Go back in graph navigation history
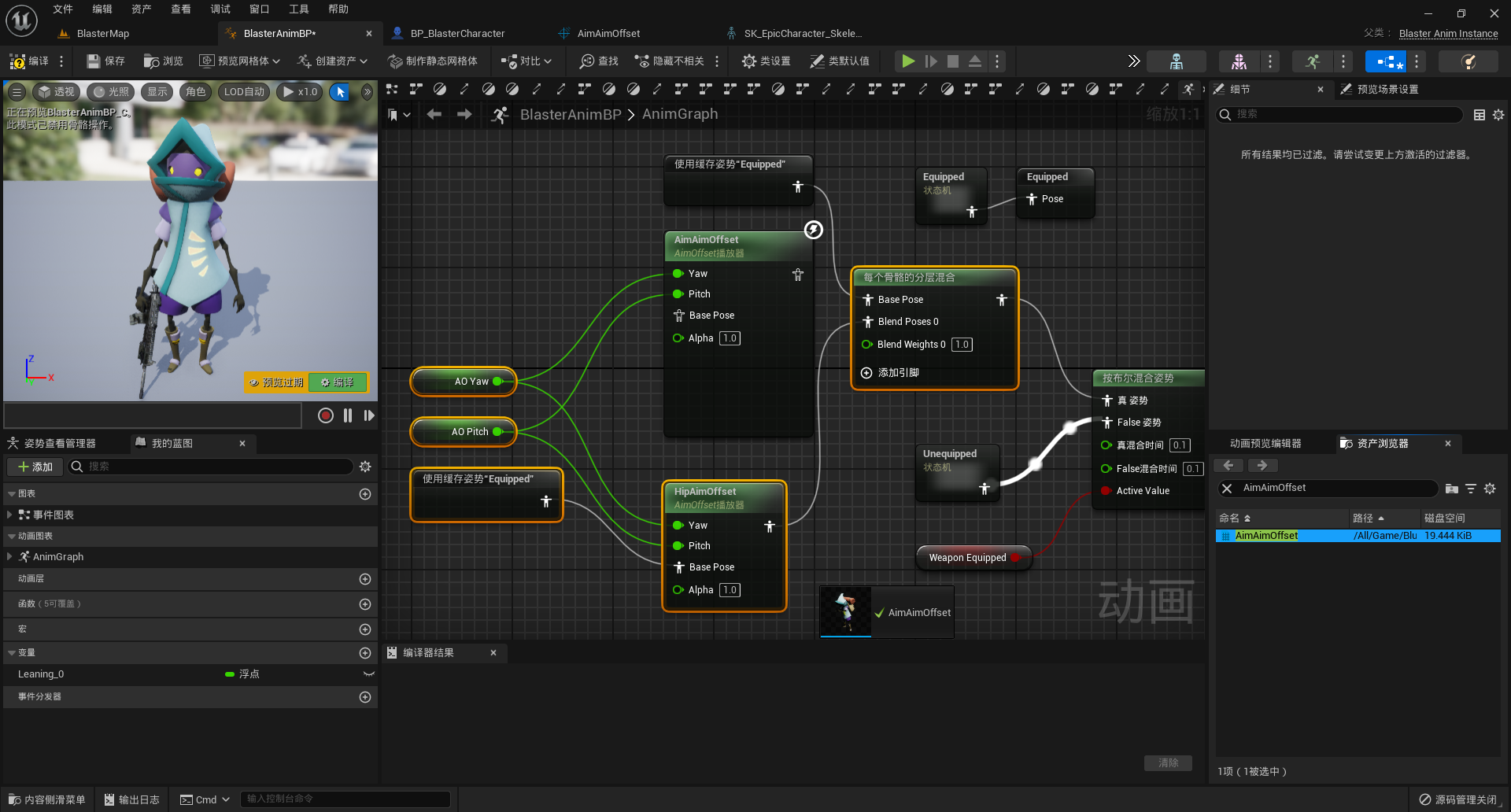Image resolution: width=1511 pixels, height=812 pixels. [434, 115]
